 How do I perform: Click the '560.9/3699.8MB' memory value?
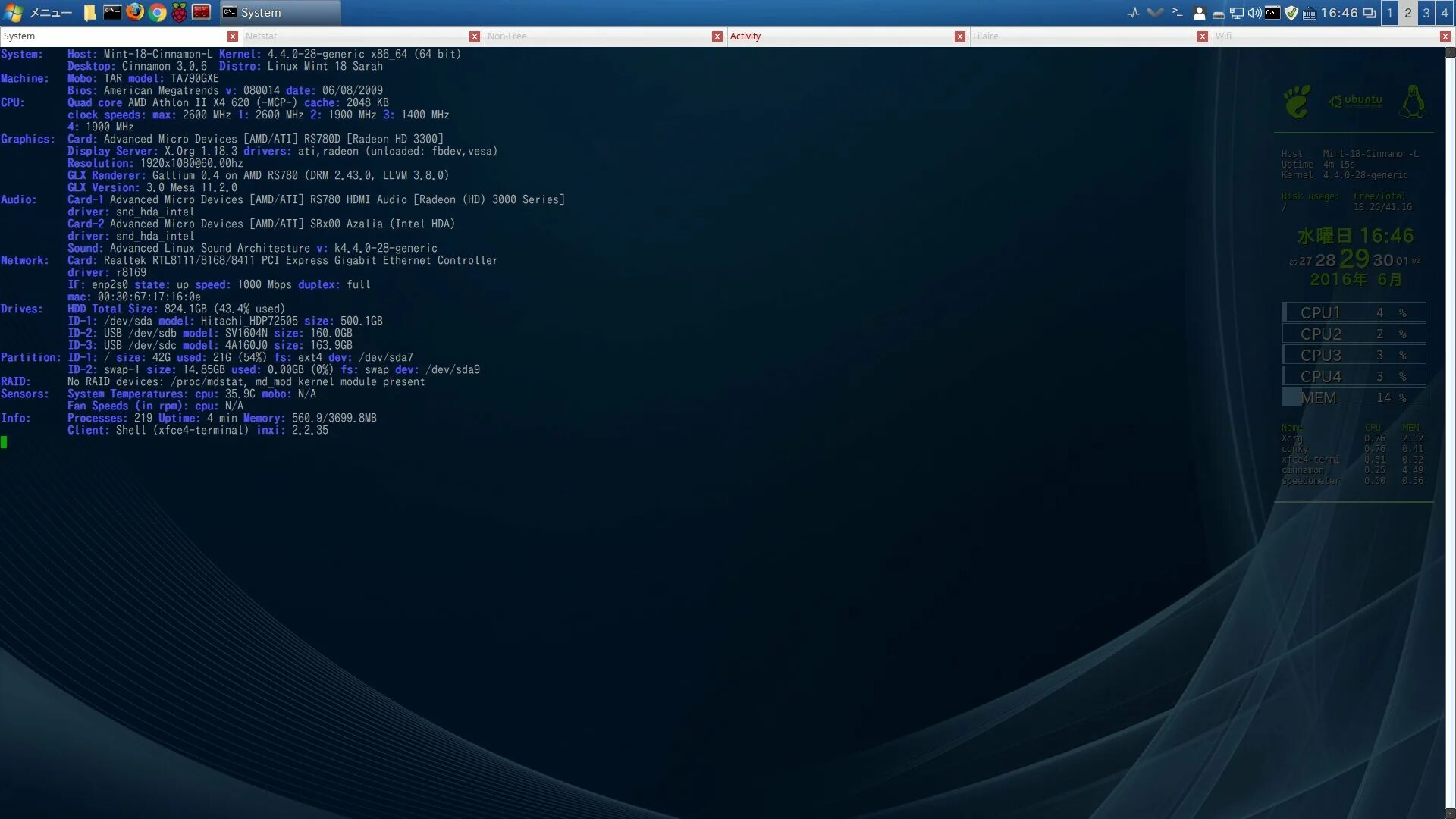334,419
